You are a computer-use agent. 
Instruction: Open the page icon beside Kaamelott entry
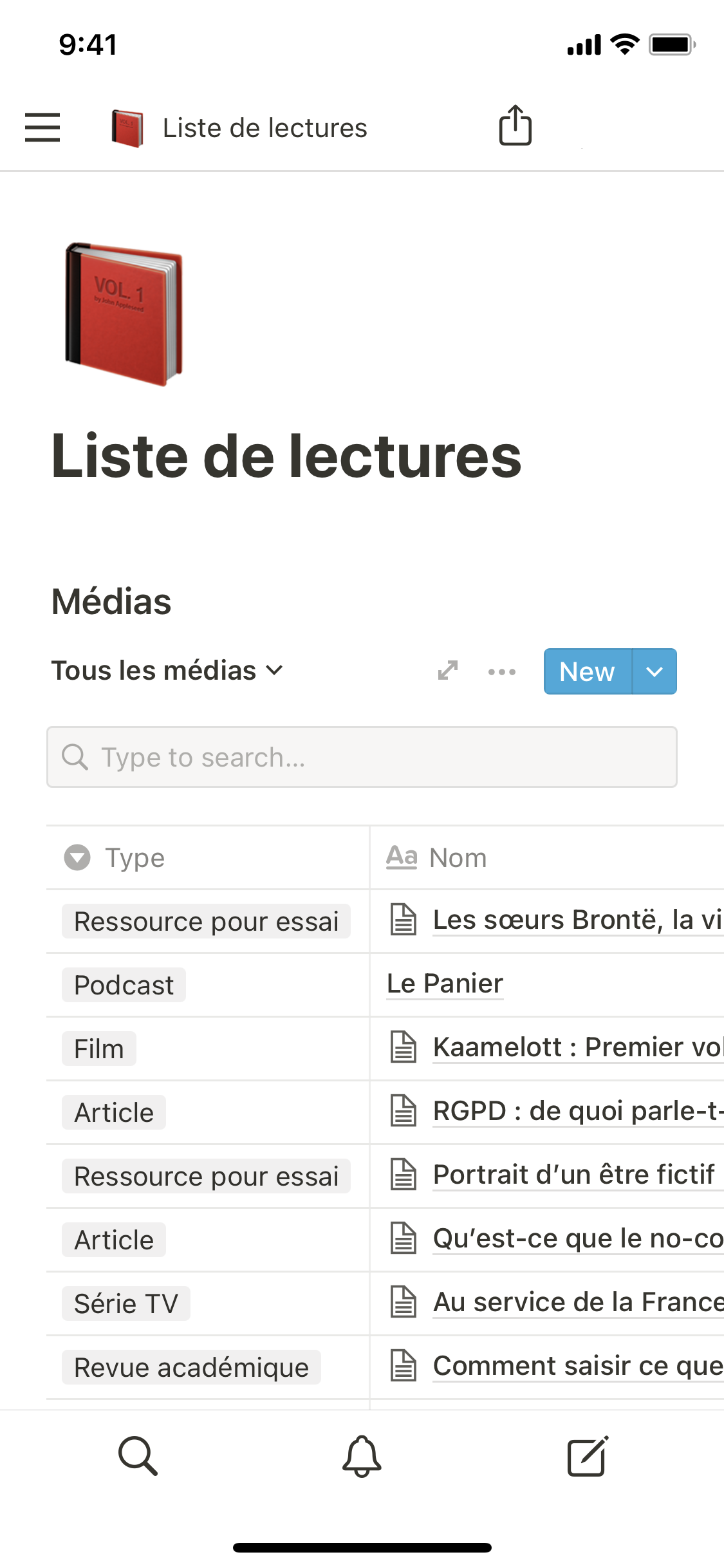click(404, 1047)
